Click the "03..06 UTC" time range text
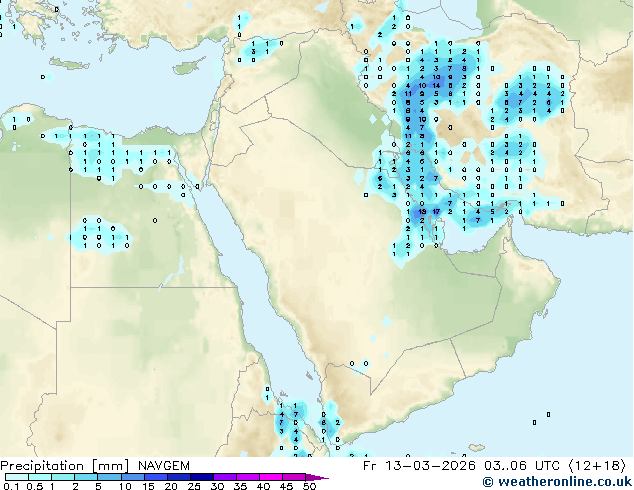The height and width of the screenshot is (490, 634). tap(522, 466)
